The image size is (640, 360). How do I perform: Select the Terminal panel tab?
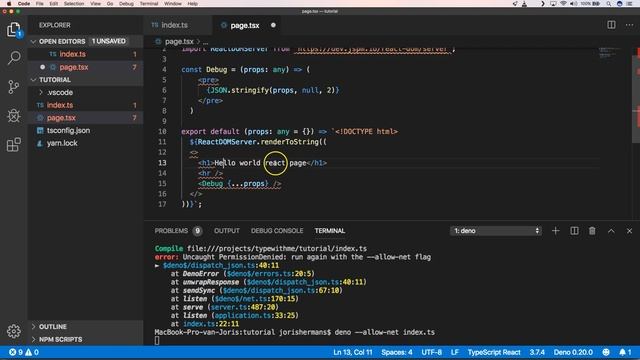[329, 231]
